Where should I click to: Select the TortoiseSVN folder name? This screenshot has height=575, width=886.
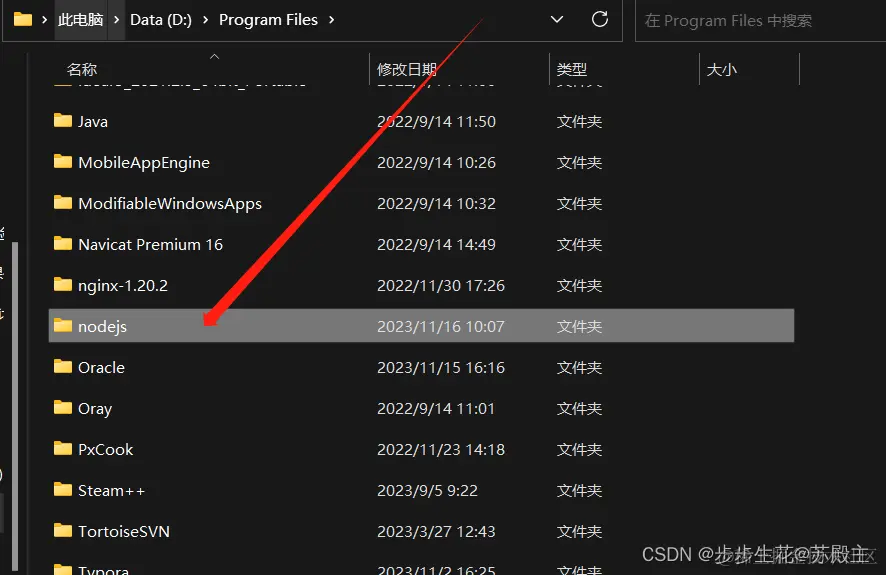pos(124,532)
